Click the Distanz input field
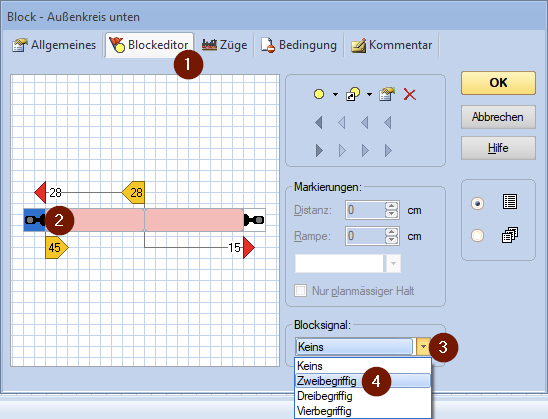Image resolution: width=548 pixels, height=419 pixels. [365, 210]
